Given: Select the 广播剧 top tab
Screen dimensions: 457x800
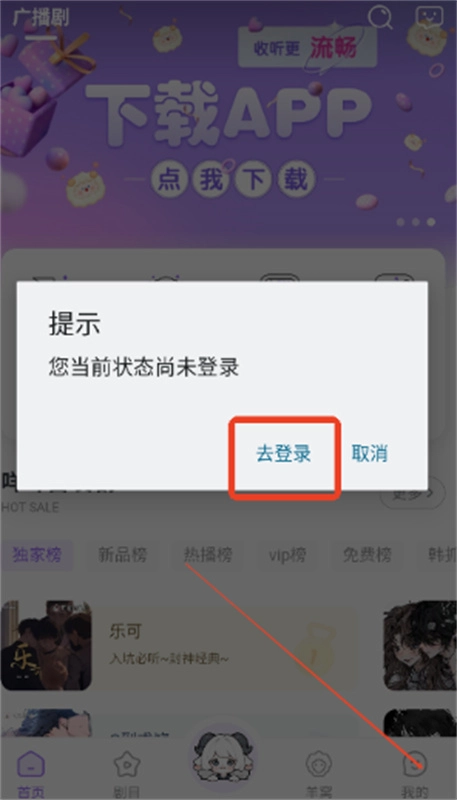Looking at the screenshot, I should point(41,17).
